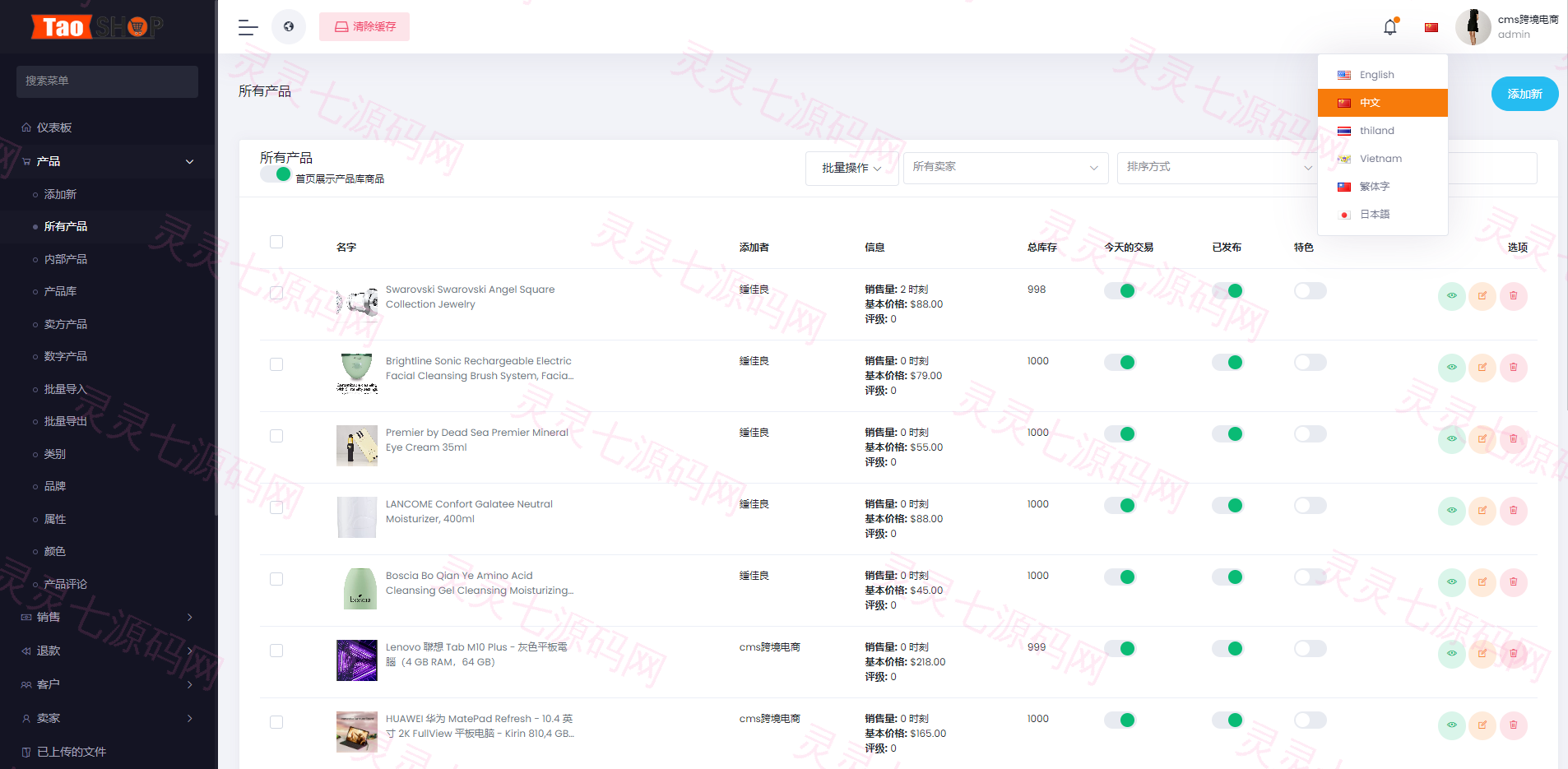Open Lenovo Tab M10 Plus product link

point(476,655)
